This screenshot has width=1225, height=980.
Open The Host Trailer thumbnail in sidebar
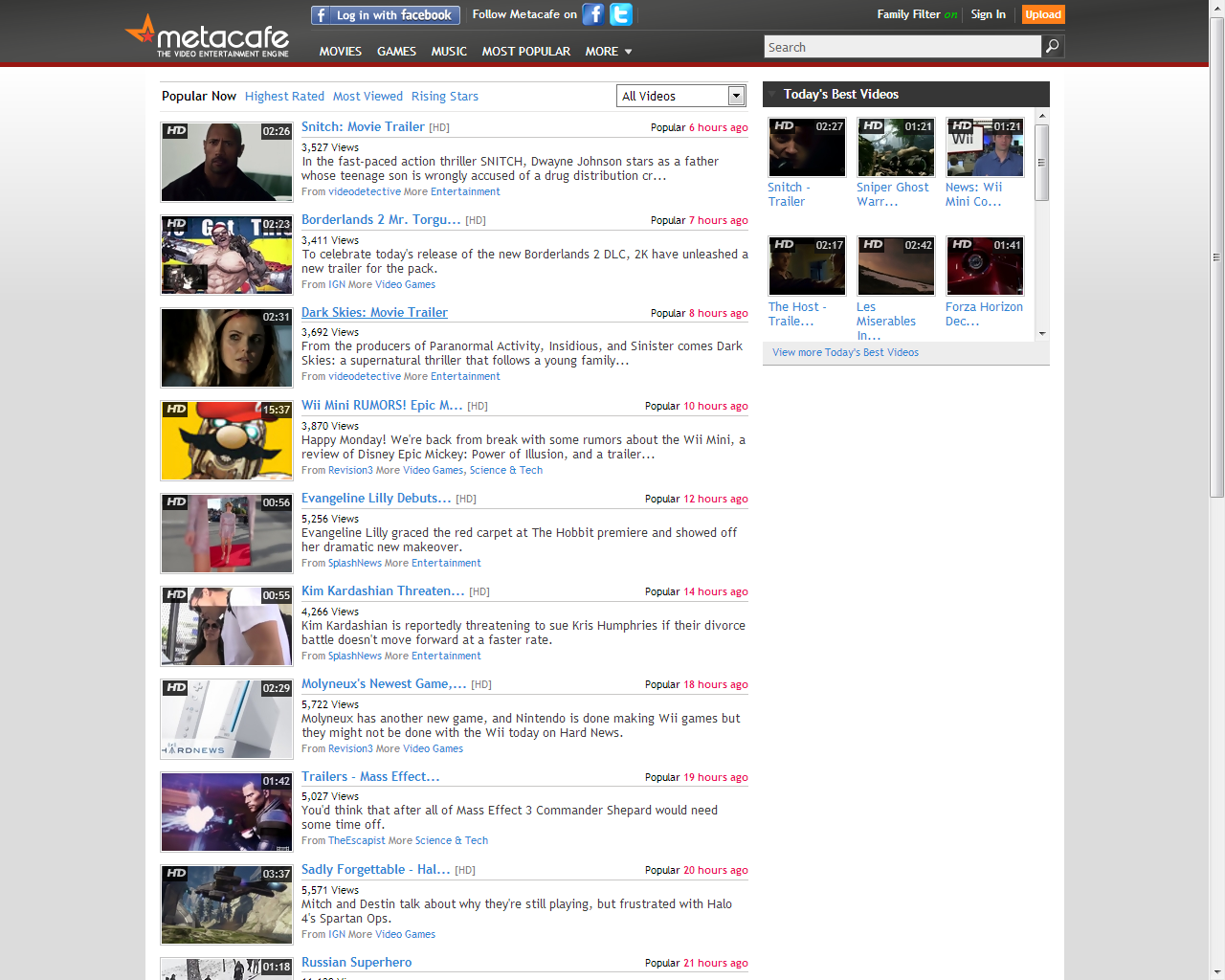pyautogui.click(x=807, y=266)
